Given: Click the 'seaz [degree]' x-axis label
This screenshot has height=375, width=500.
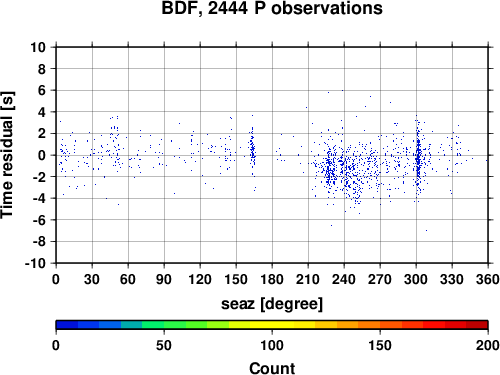Looking at the screenshot, I should (x=272, y=304).
